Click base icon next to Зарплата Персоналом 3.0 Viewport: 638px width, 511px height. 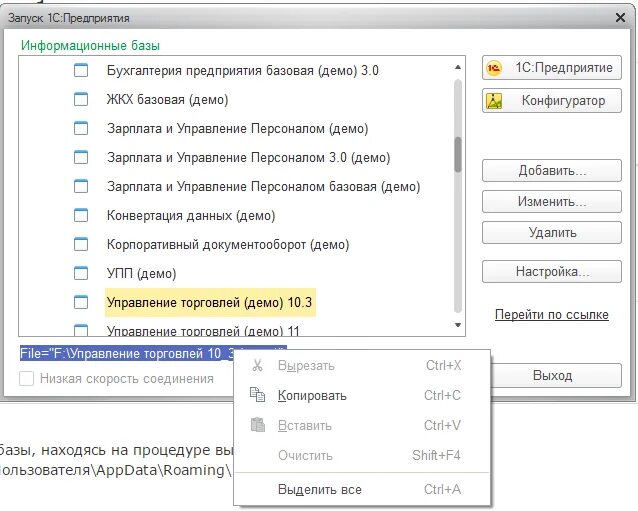[81, 157]
